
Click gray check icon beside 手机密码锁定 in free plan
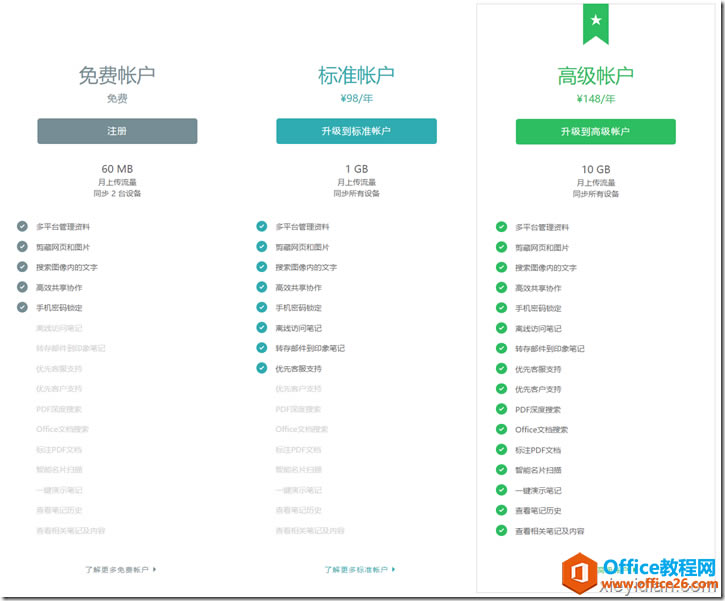point(22,307)
